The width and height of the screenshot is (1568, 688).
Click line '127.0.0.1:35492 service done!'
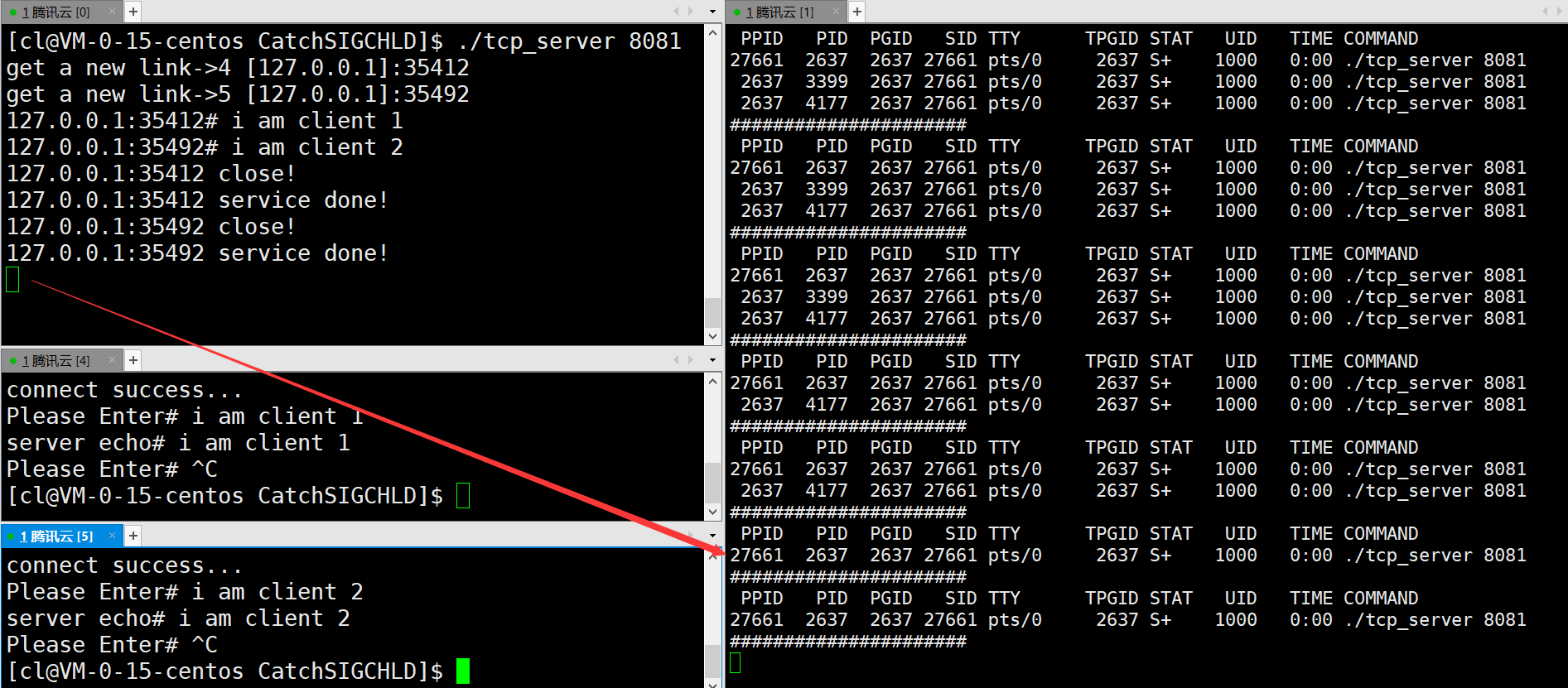click(197, 253)
